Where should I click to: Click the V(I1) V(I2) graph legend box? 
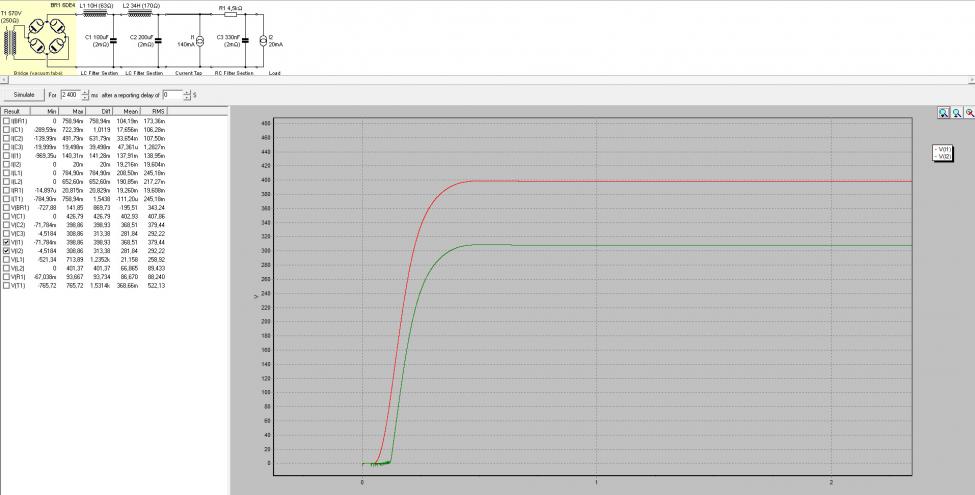[x=943, y=153]
